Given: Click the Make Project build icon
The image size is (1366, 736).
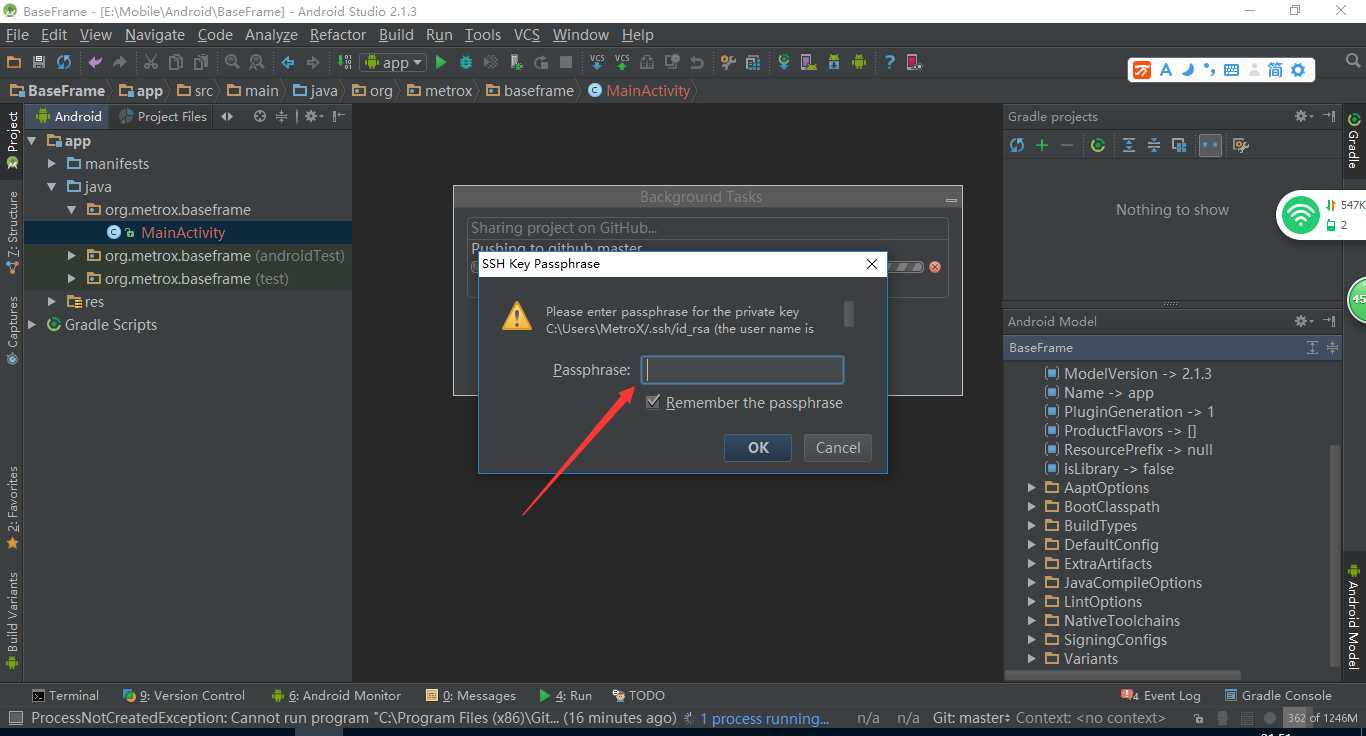Looking at the screenshot, I should [345, 62].
